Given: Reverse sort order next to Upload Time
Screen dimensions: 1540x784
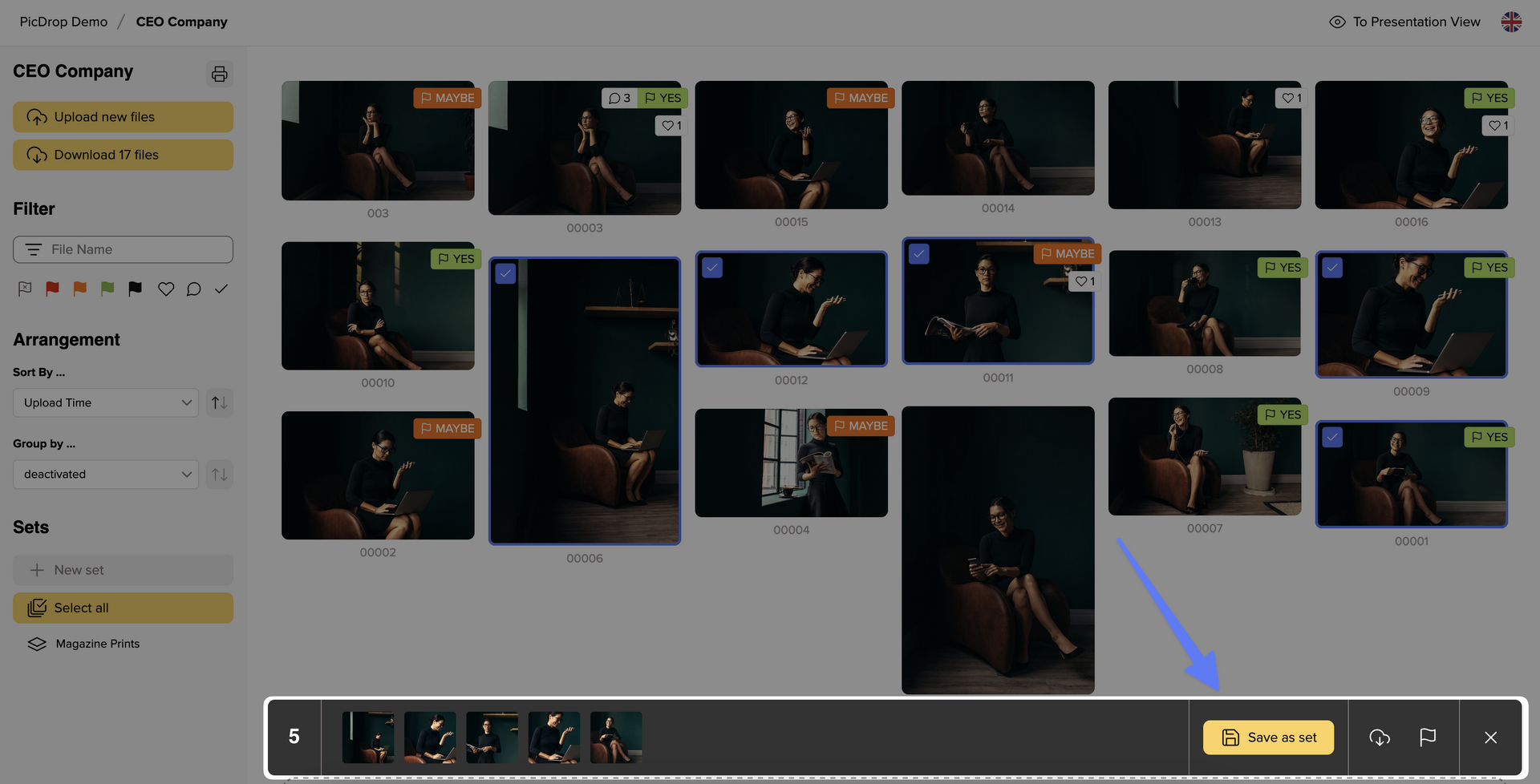Looking at the screenshot, I should click(x=219, y=402).
